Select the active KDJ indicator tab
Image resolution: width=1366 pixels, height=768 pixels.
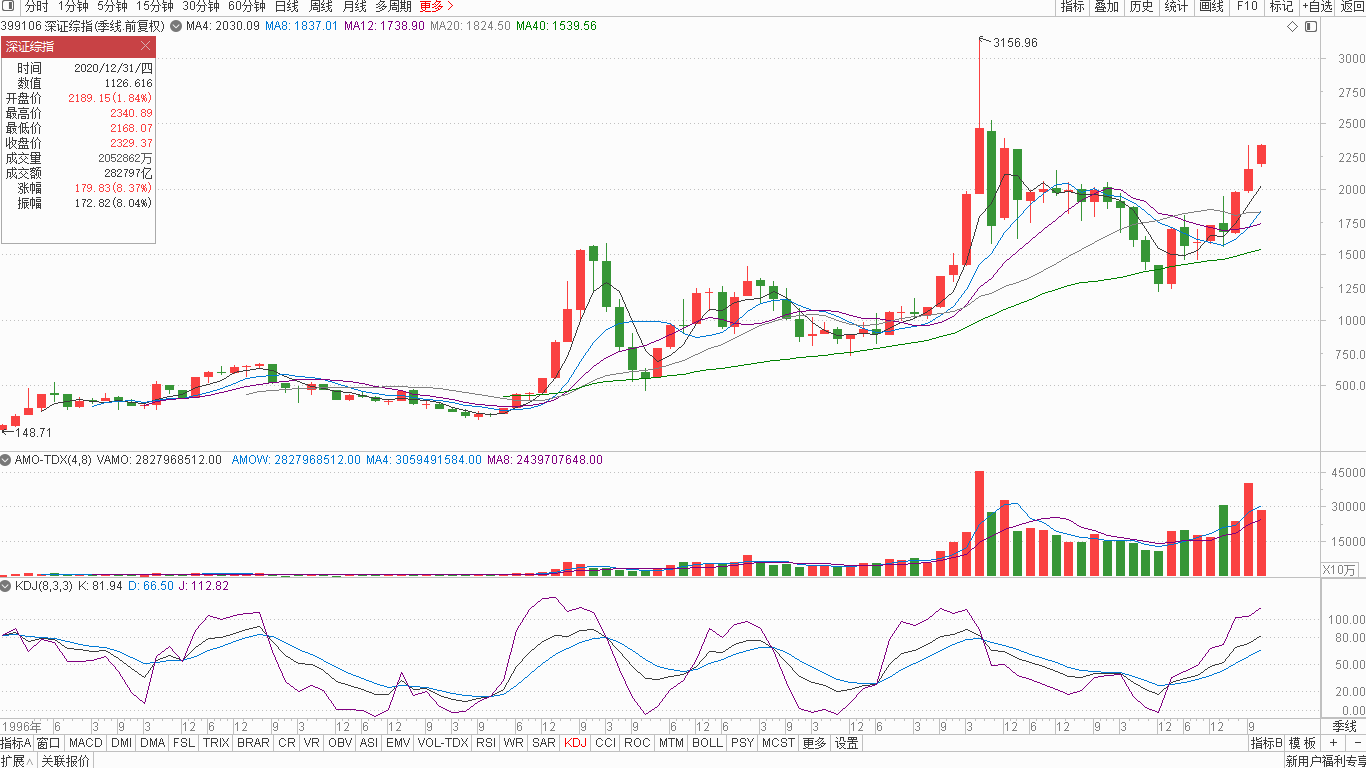(575, 743)
